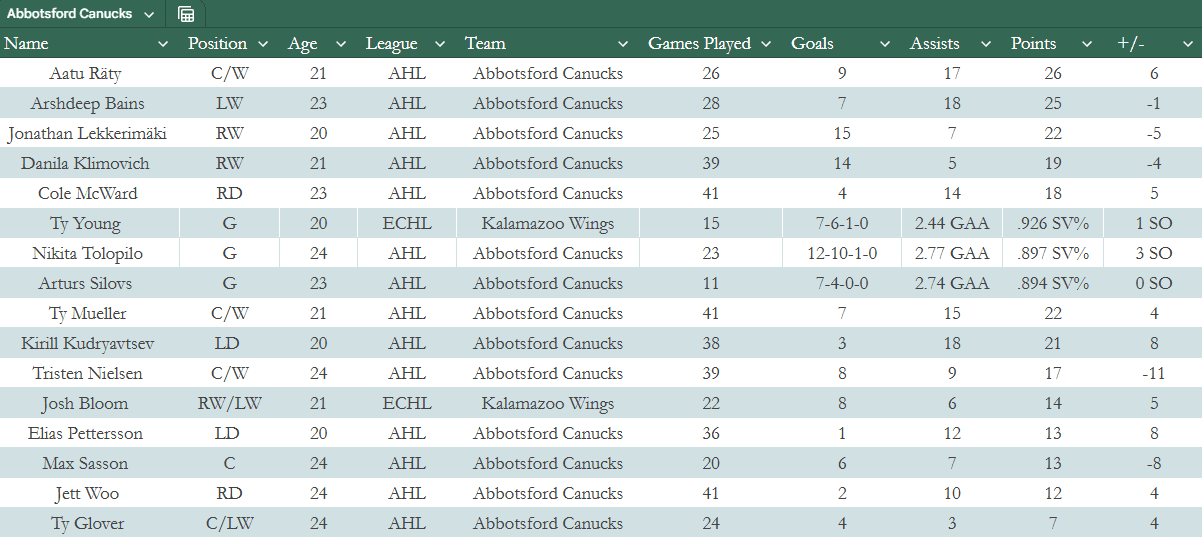The image size is (1202, 537).
Task: Click the table view icon beside table name
Action: point(186,14)
